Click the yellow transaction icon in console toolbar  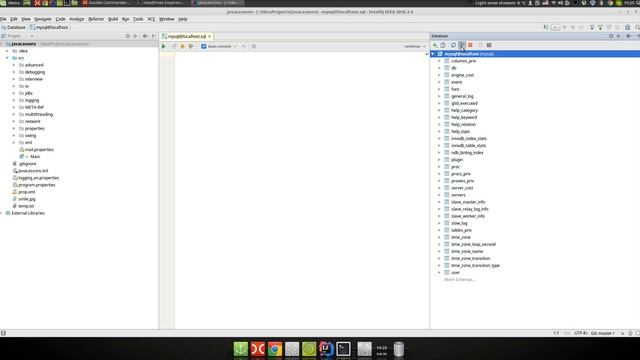pyautogui.click(x=182, y=47)
